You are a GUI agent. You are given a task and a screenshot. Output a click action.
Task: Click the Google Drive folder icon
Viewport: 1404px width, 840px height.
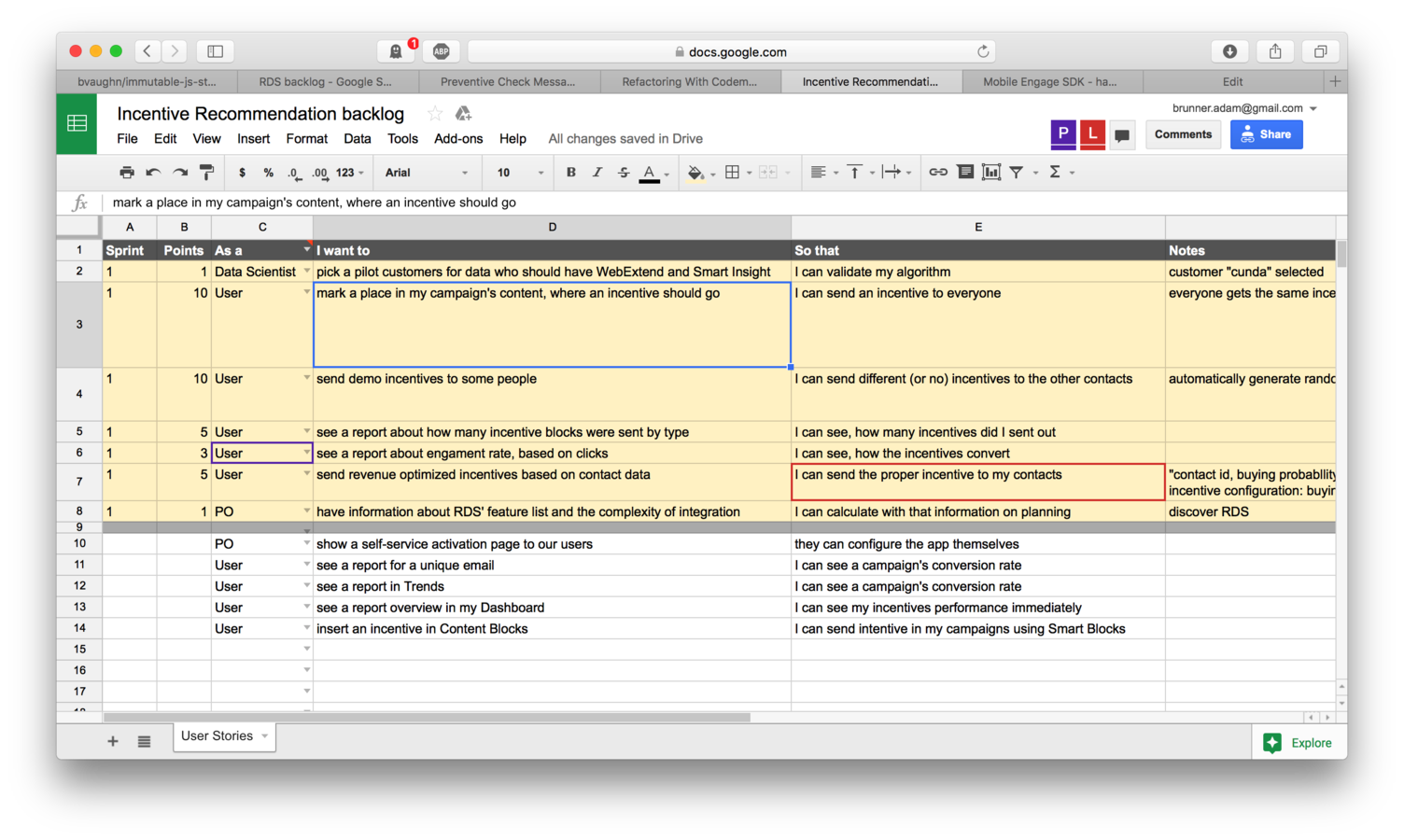463,114
